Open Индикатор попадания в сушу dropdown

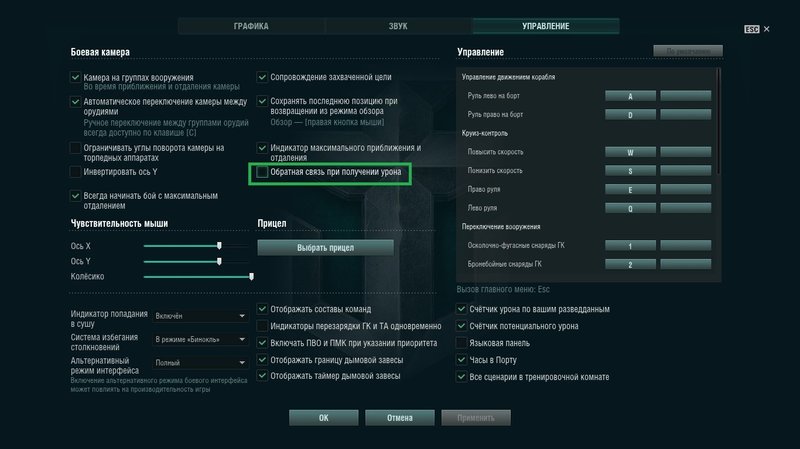(200, 316)
